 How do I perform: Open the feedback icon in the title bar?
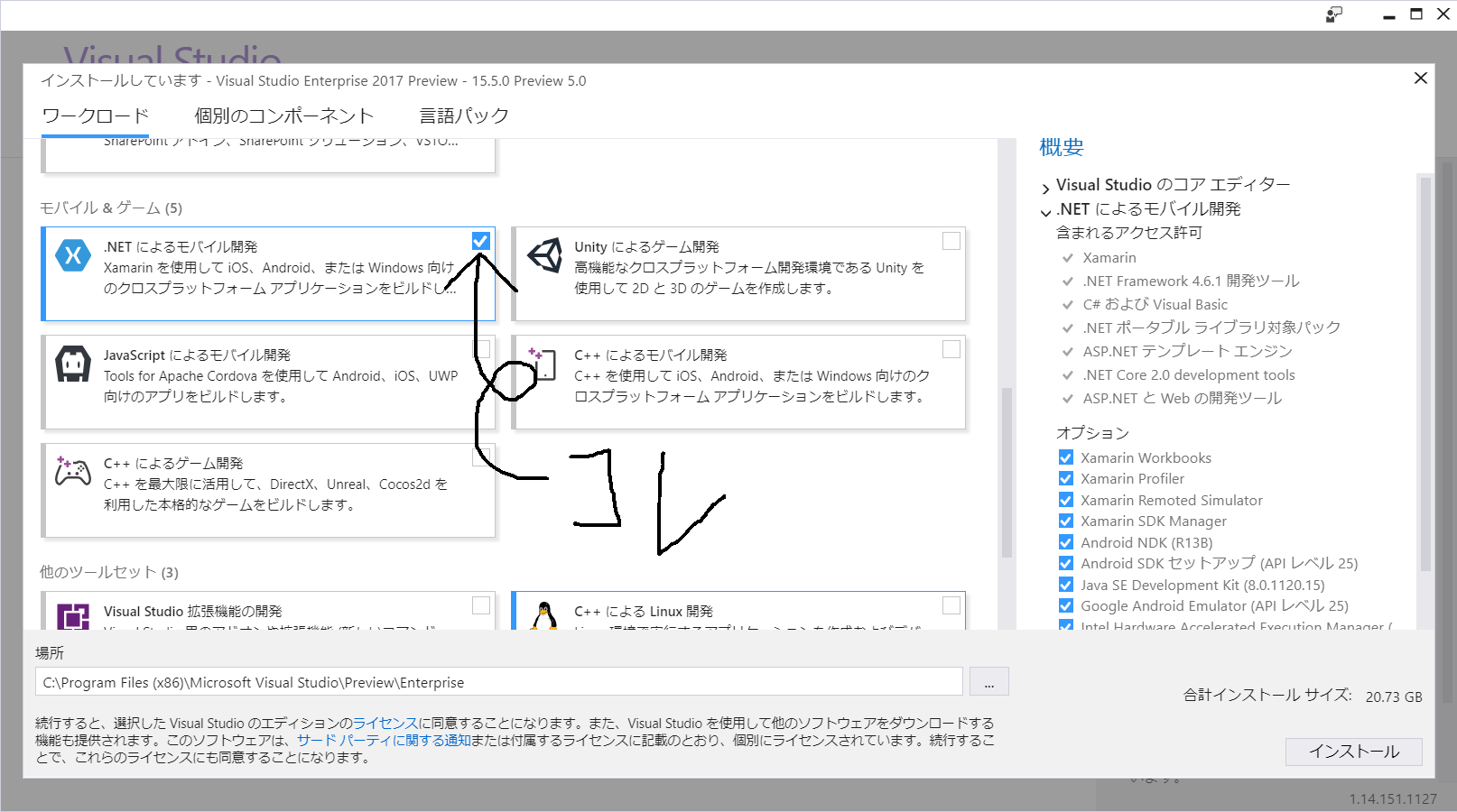[1333, 14]
